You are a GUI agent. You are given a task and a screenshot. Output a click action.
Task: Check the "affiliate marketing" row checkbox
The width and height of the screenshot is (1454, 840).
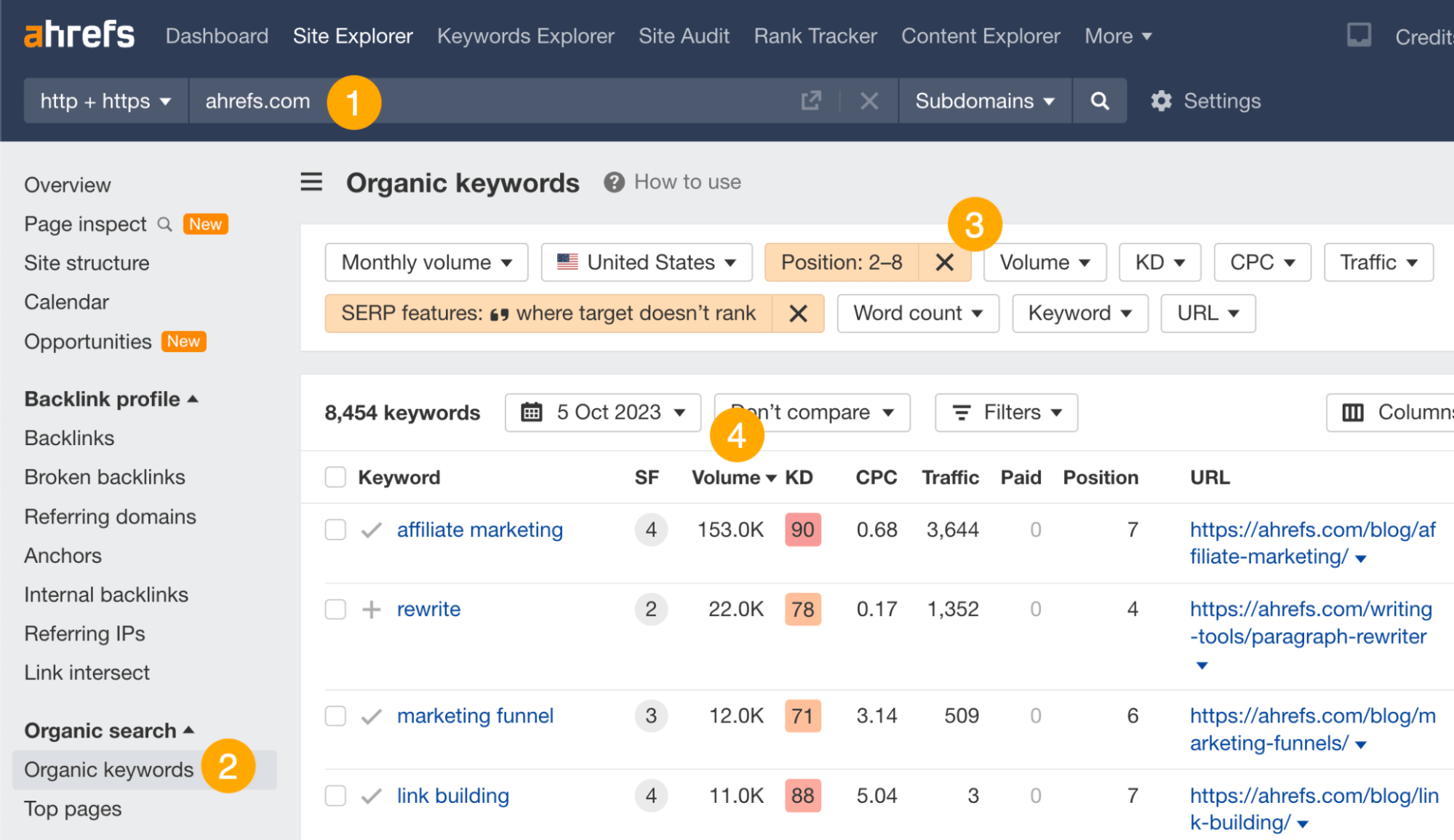coord(335,529)
